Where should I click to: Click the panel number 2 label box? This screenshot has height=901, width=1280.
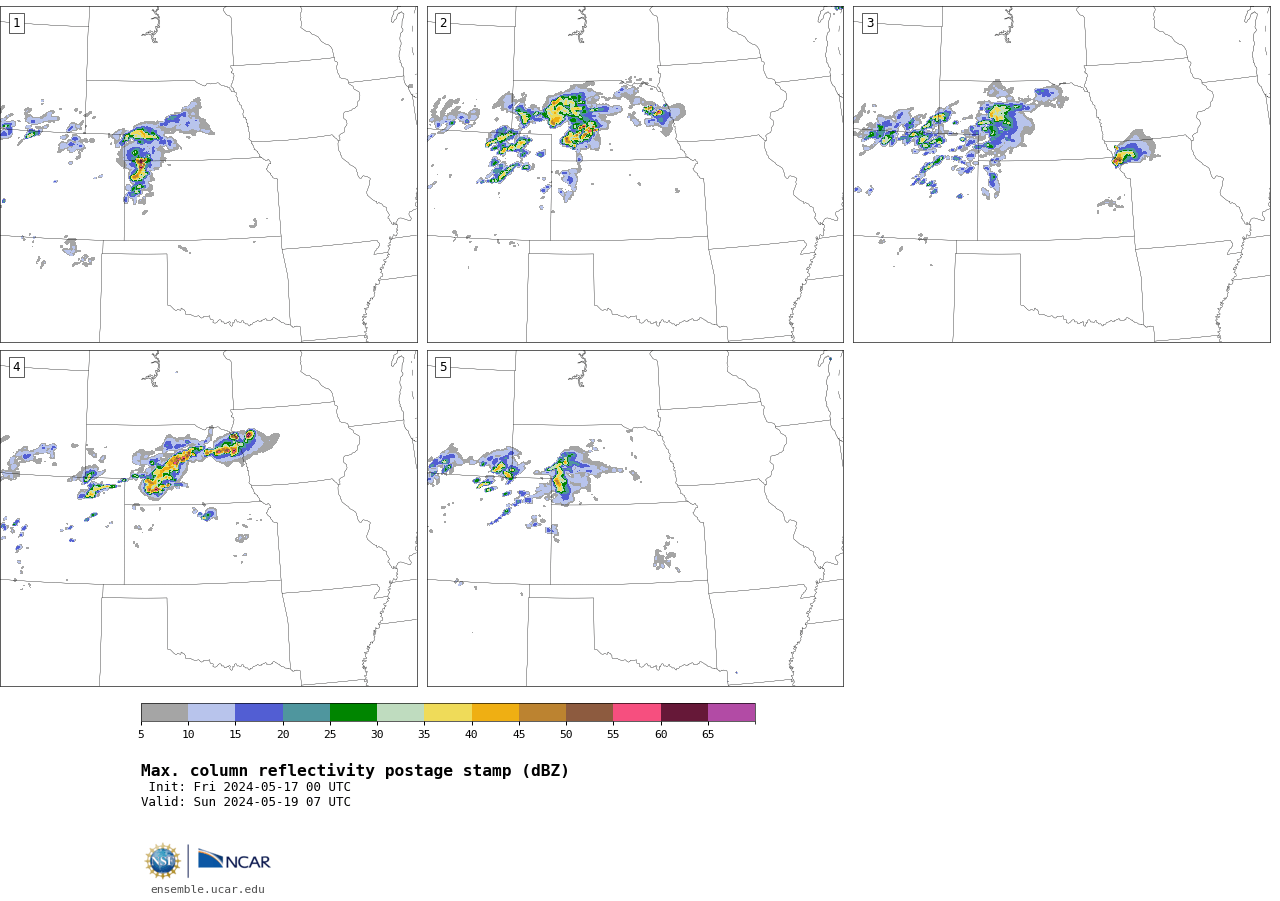click(443, 23)
